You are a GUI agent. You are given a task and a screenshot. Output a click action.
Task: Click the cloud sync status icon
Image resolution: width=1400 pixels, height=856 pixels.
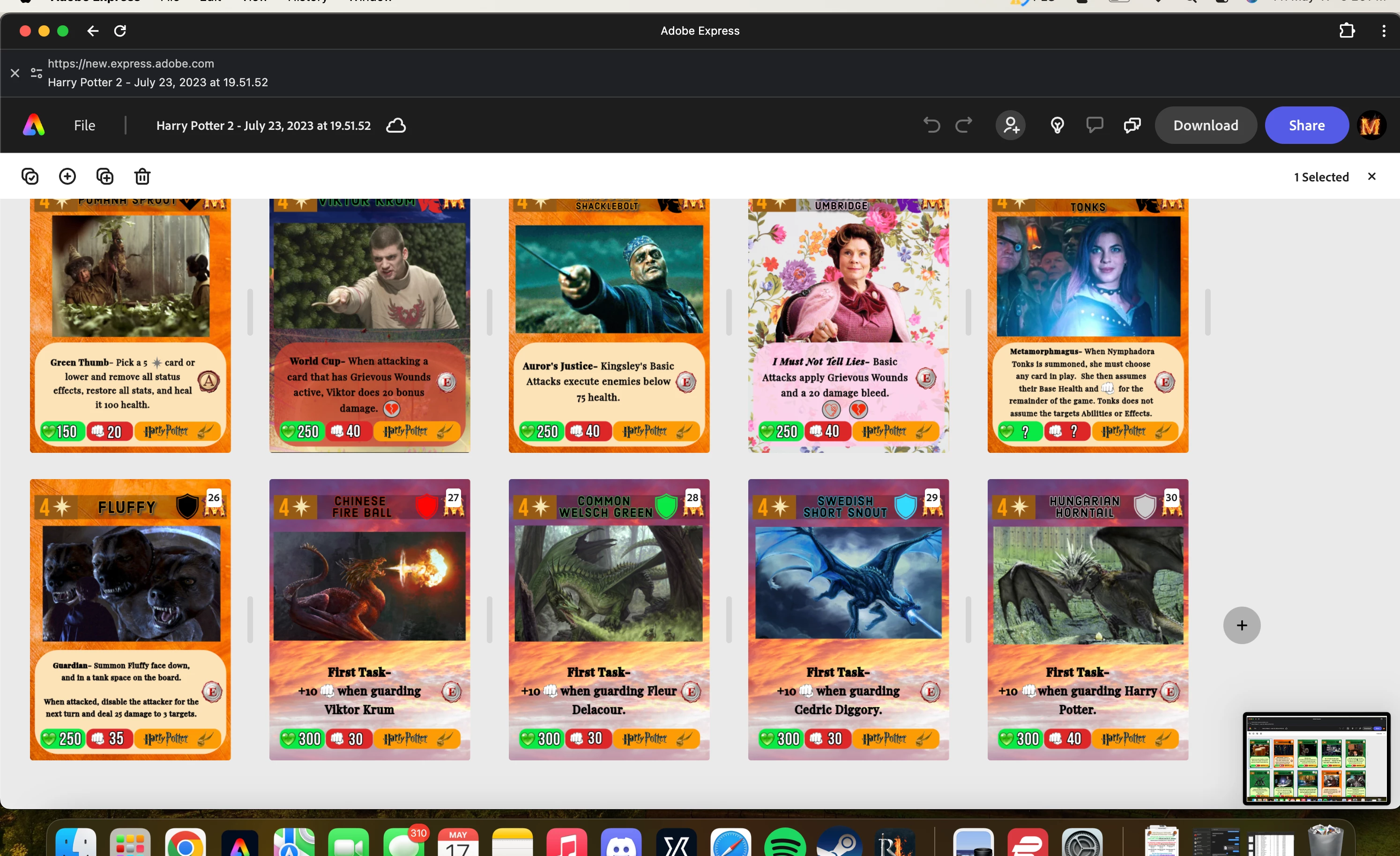click(x=396, y=126)
